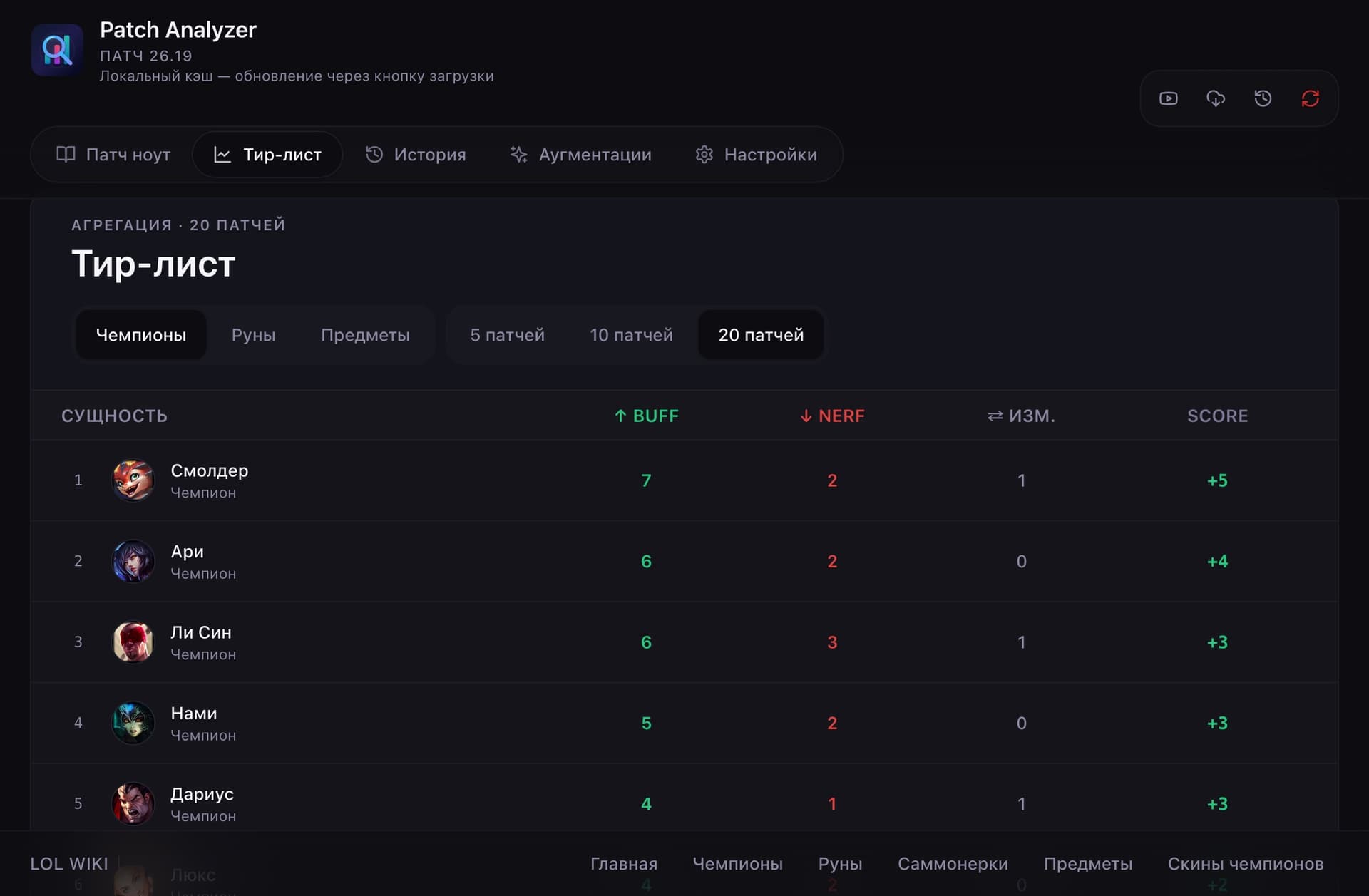Click the Ли Син name text
The width and height of the screenshot is (1369, 896).
tap(201, 632)
